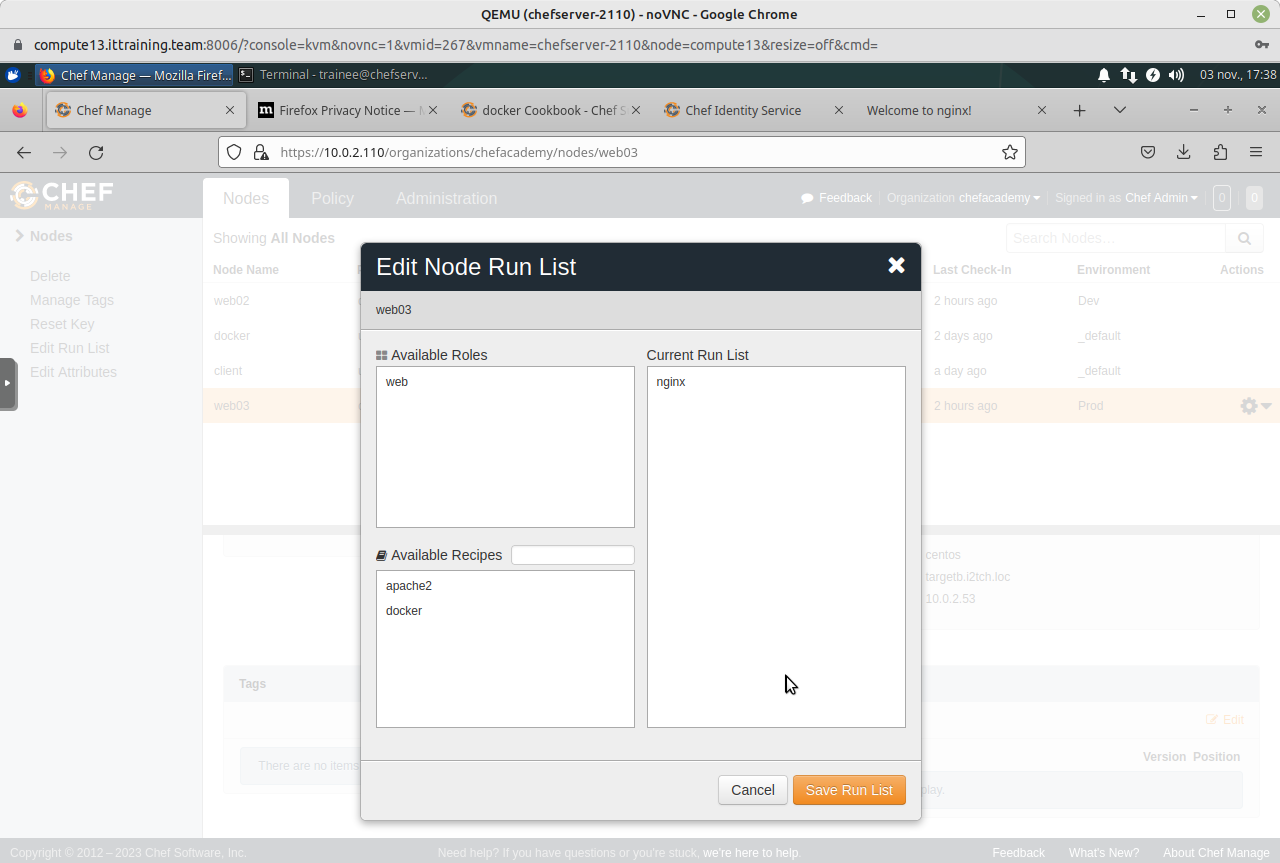Close the Edit Node Run List dialog
1280x863 pixels.
tap(896, 265)
